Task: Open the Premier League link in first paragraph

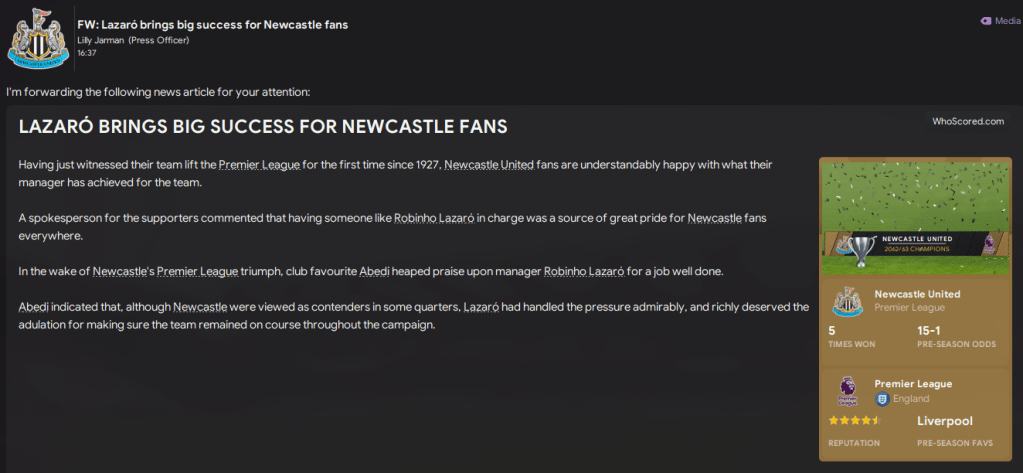Action: point(259,164)
